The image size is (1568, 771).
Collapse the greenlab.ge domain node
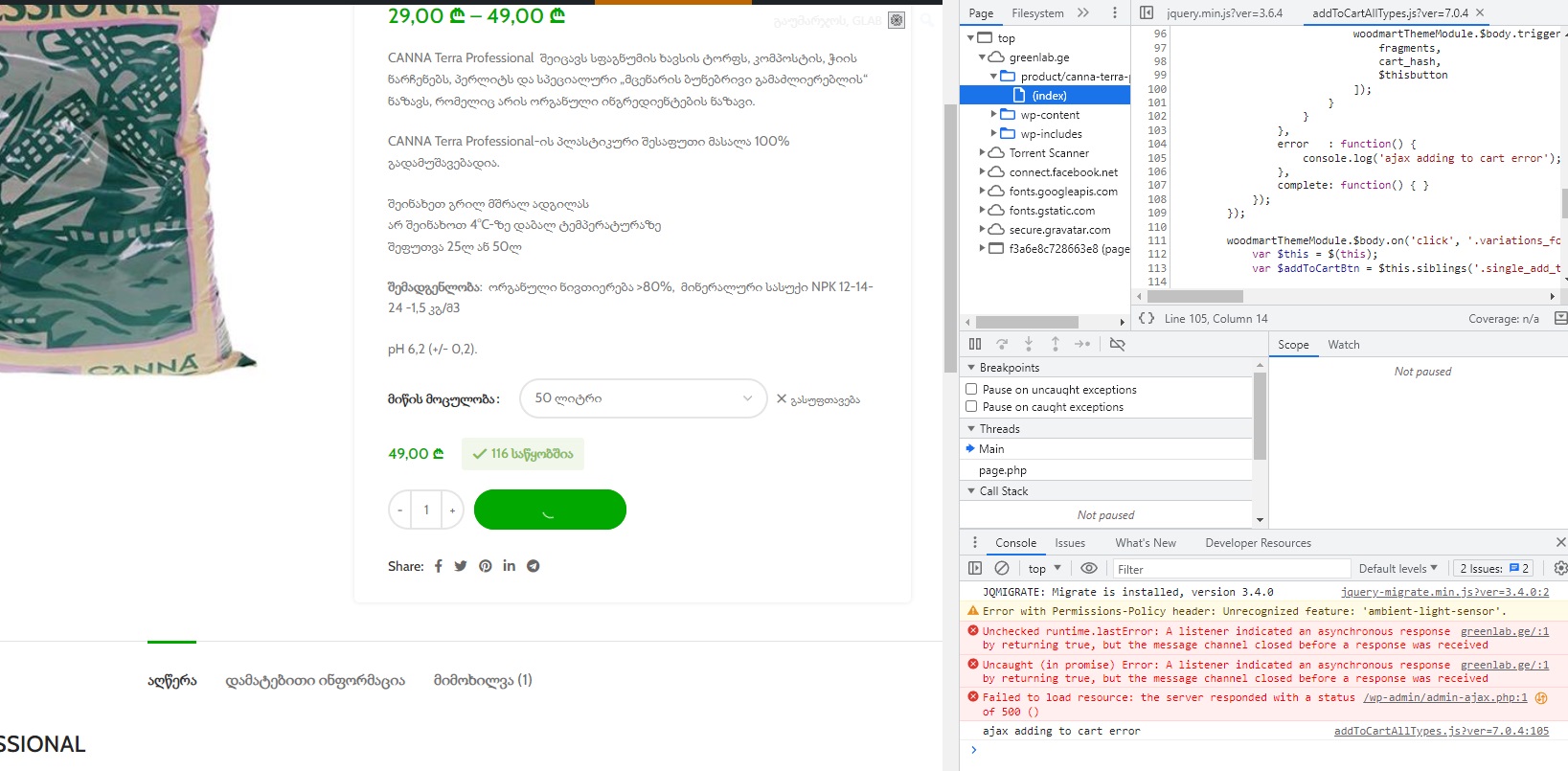coord(982,57)
